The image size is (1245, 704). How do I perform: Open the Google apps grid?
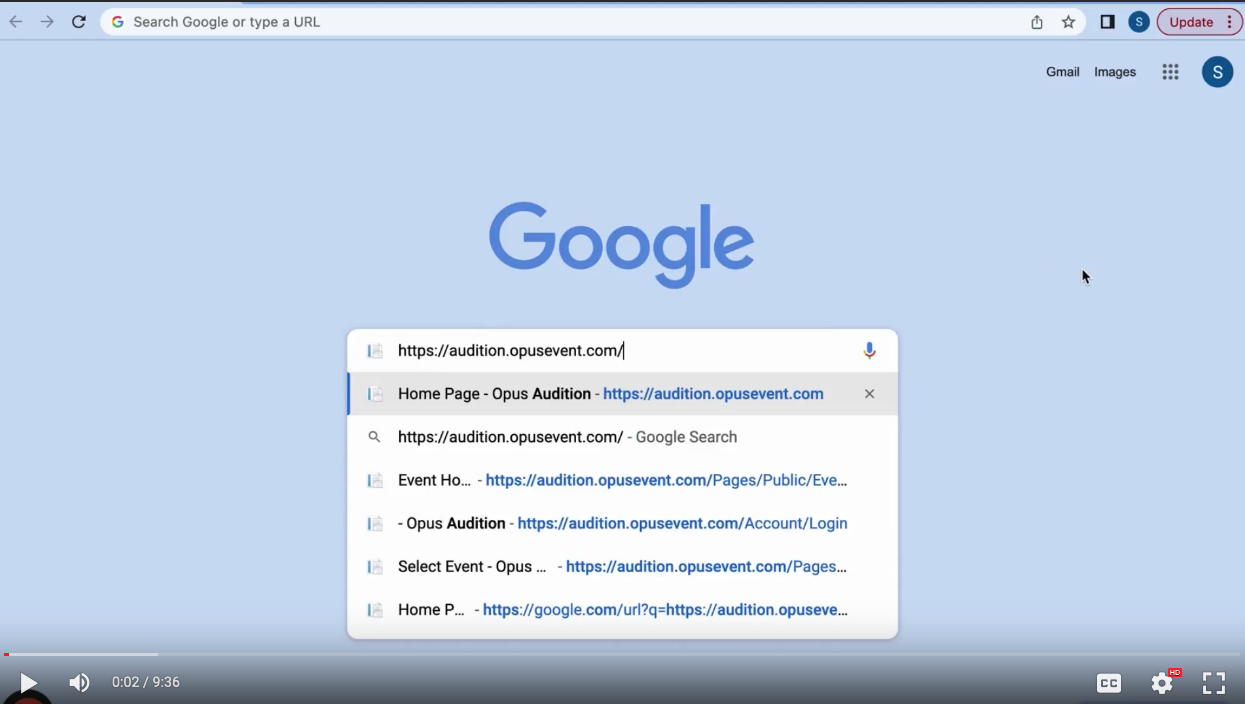(1170, 72)
